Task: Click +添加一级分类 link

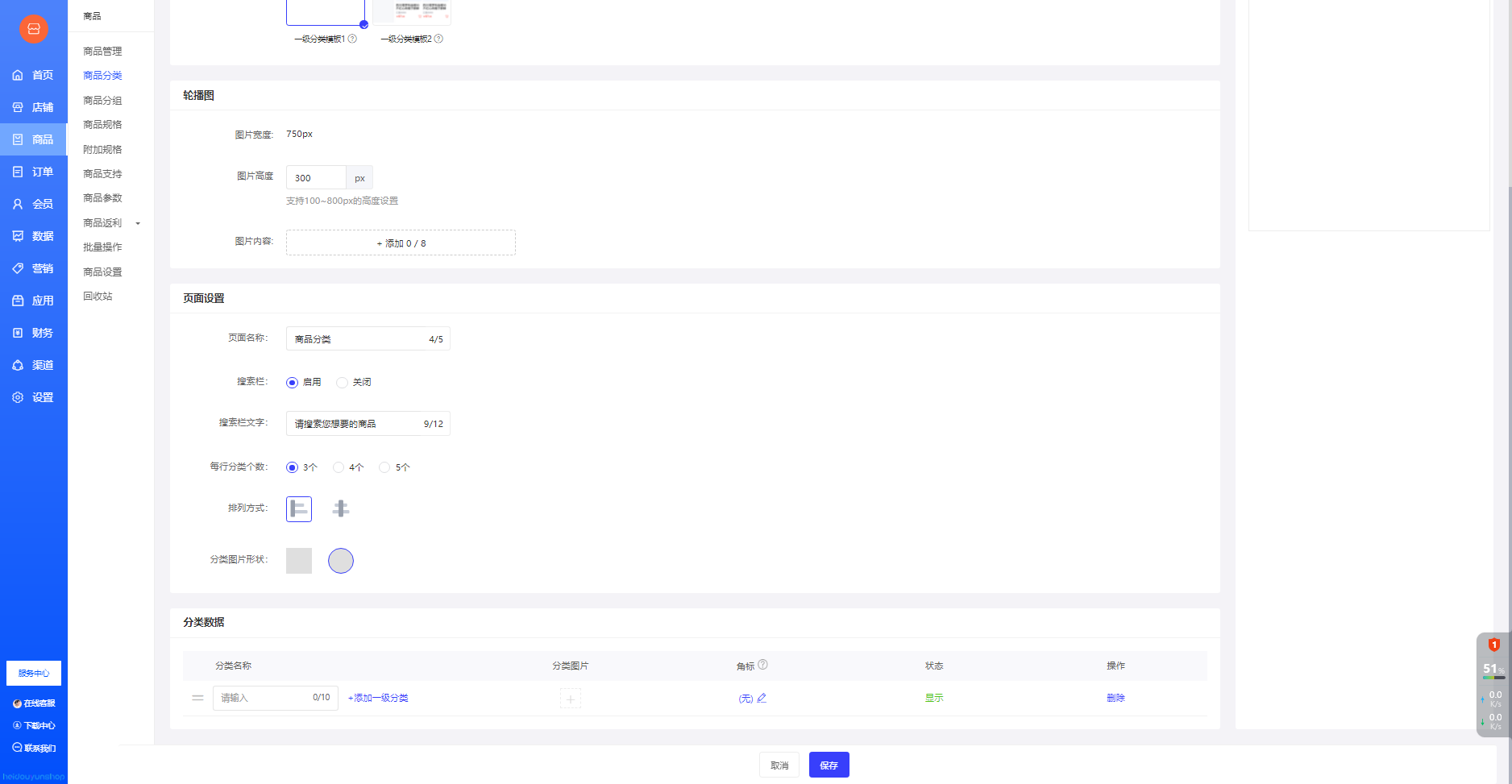Action: pyautogui.click(x=378, y=698)
